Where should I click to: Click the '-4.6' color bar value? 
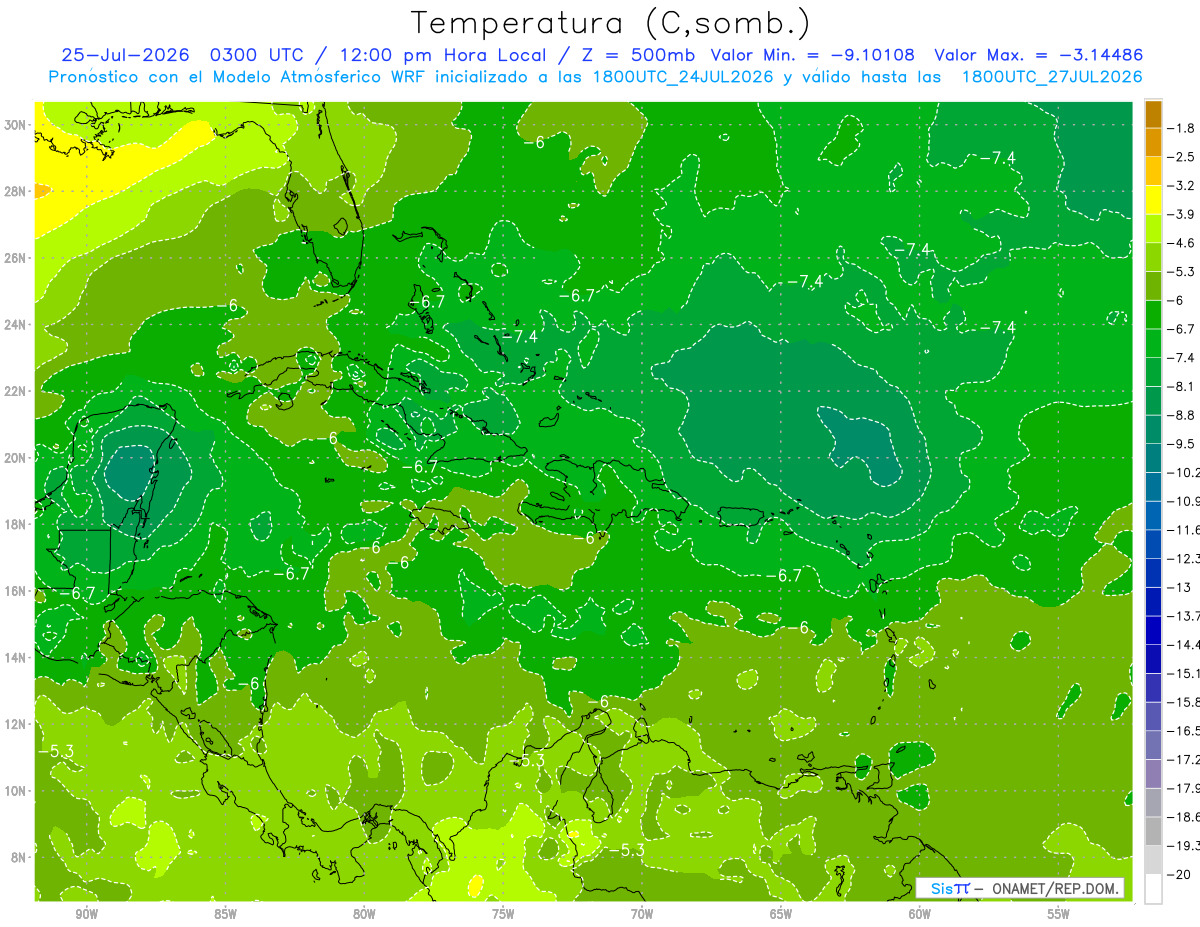pyautogui.click(x=1183, y=243)
